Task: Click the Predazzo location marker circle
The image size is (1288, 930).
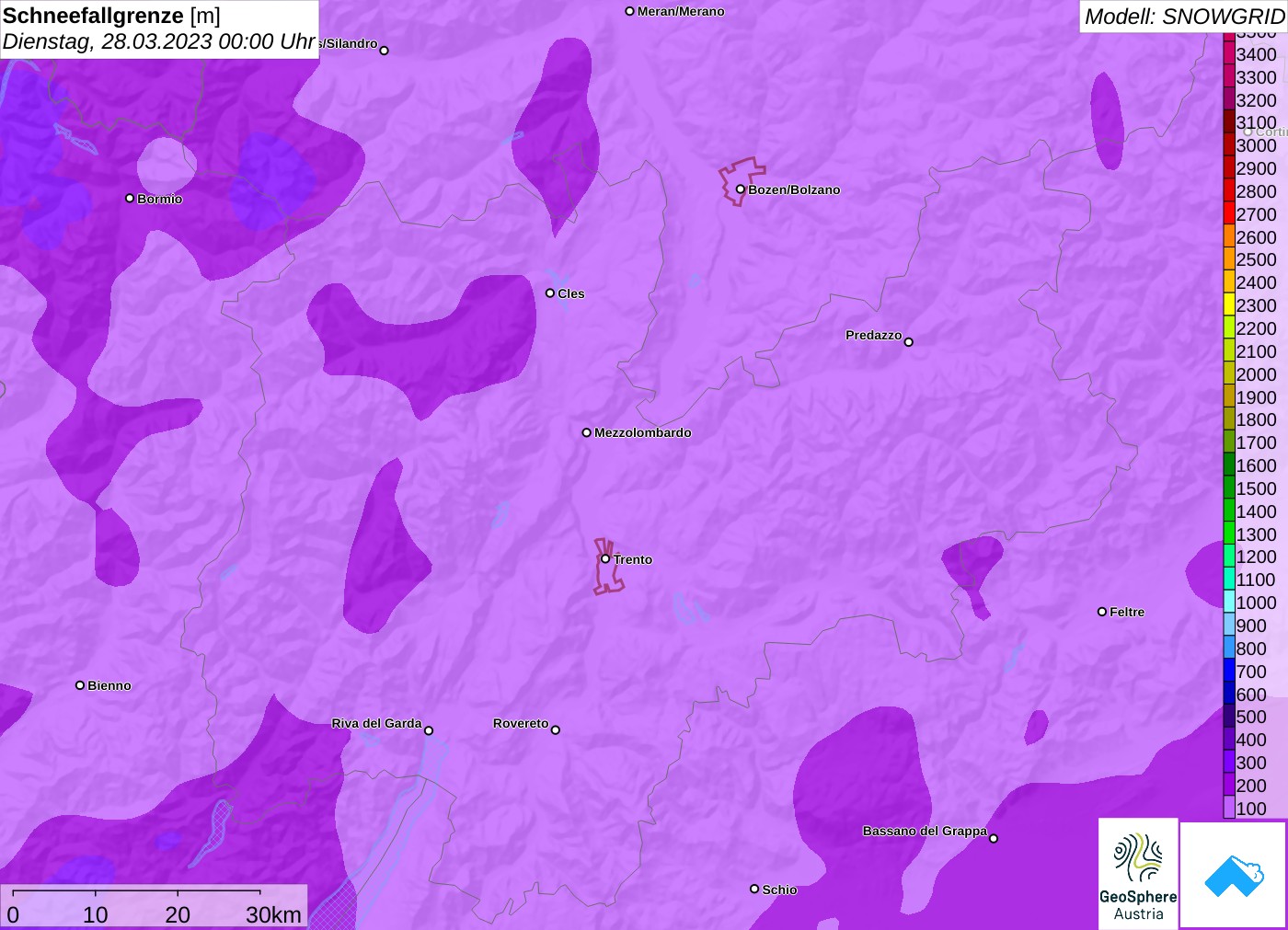Action: click(x=909, y=342)
